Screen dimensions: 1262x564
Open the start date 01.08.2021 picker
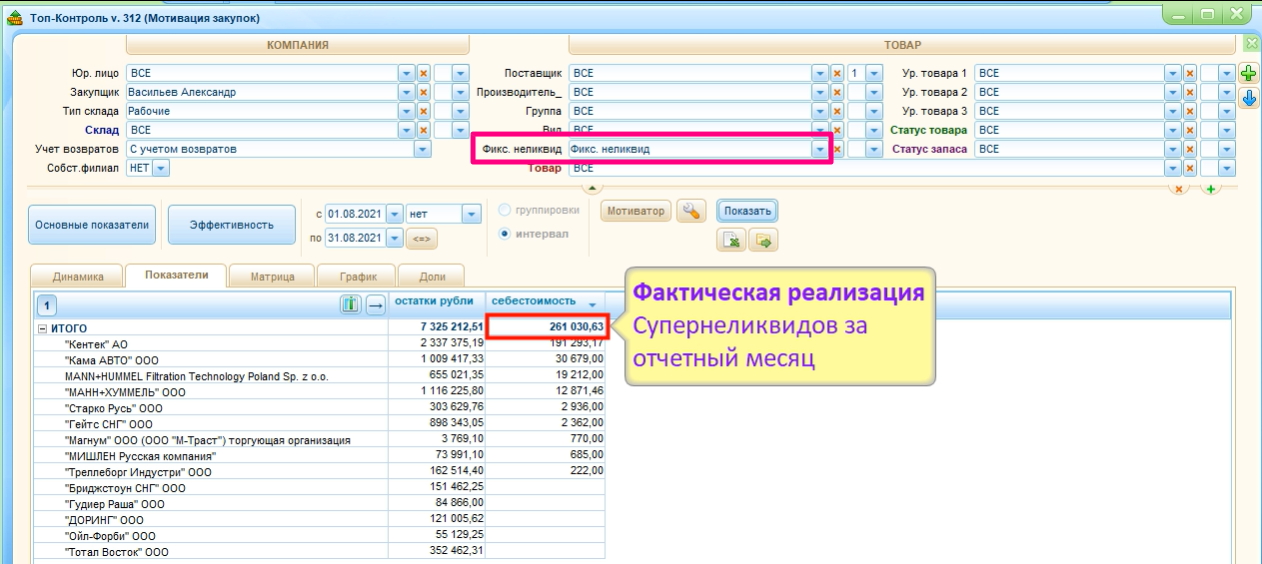pos(395,214)
